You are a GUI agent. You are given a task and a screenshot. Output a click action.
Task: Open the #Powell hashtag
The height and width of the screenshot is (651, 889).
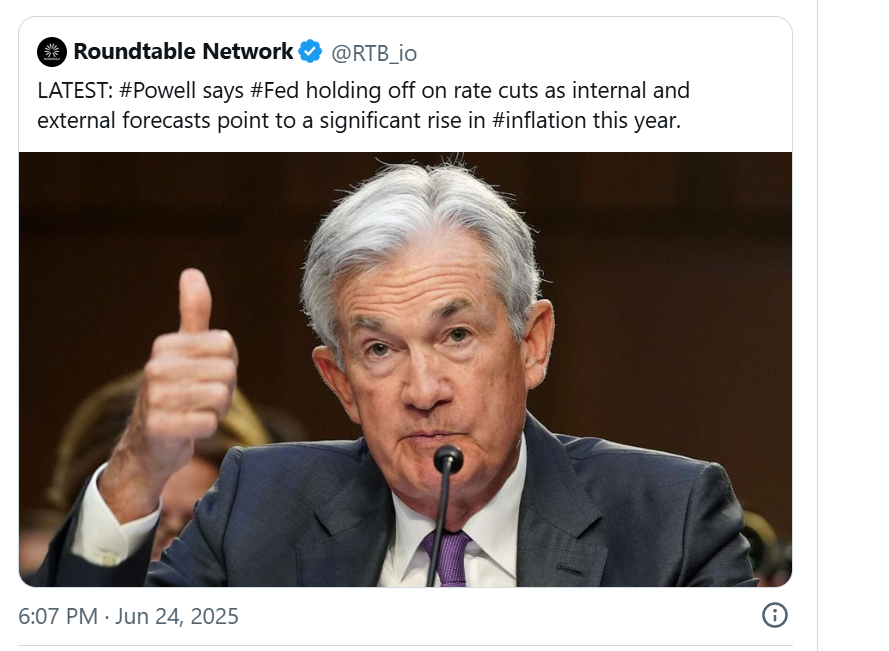click(x=156, y=91)
